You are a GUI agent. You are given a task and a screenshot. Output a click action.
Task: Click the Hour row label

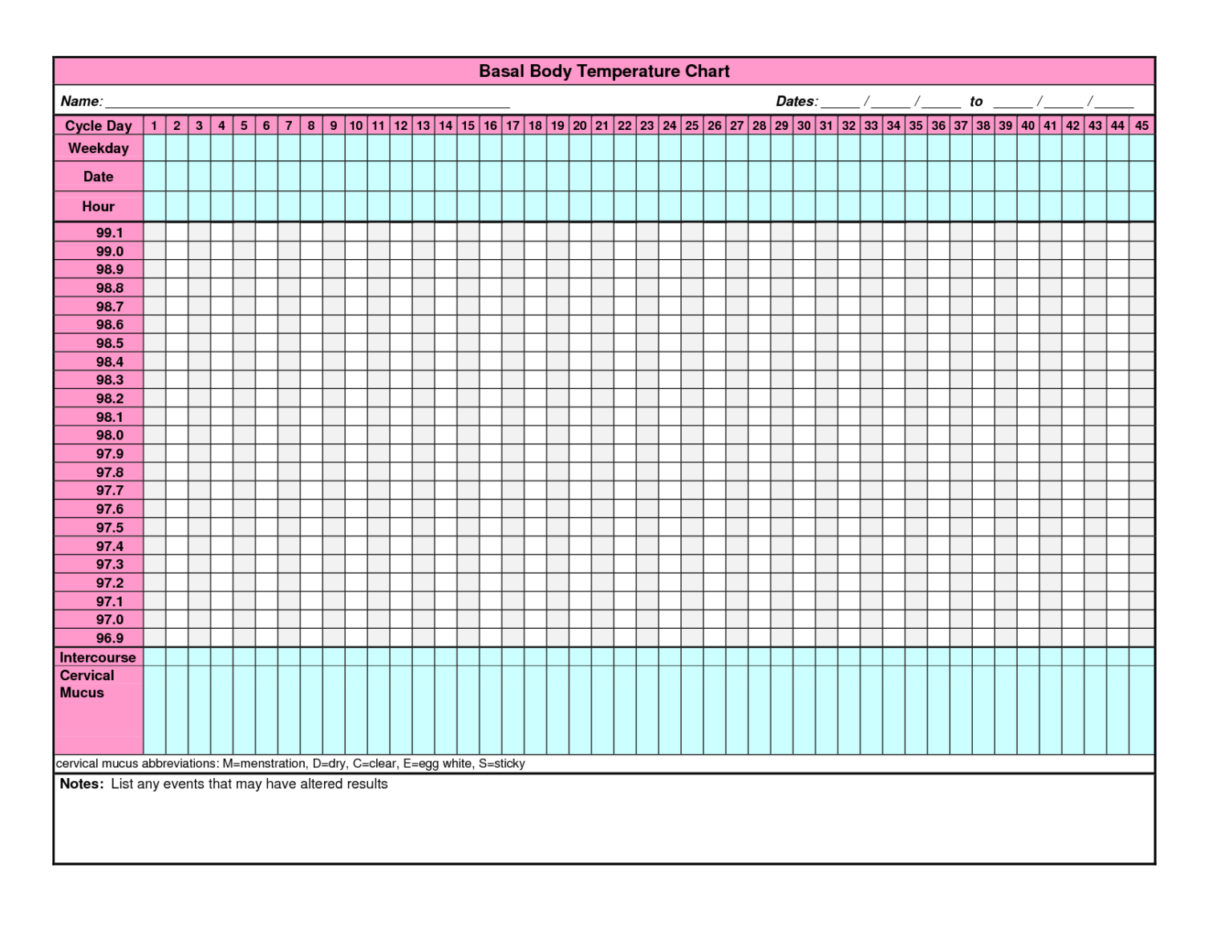point(98,207)
